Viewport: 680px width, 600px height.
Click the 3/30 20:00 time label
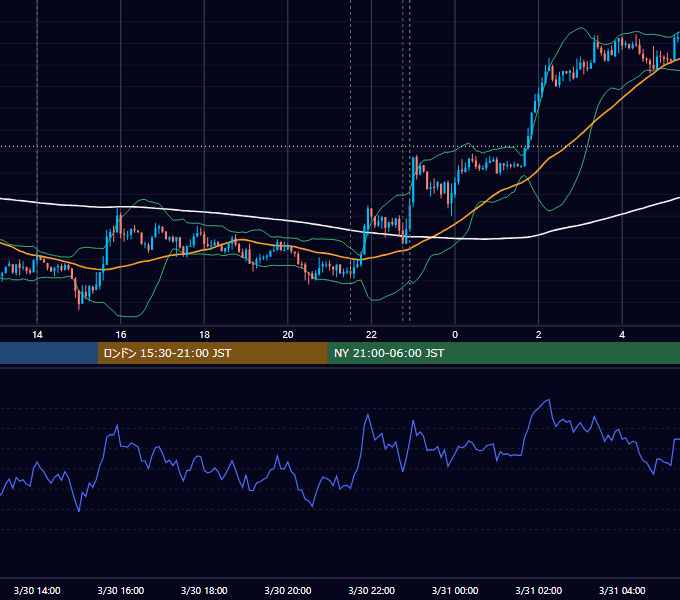click(x=288, y=590)
